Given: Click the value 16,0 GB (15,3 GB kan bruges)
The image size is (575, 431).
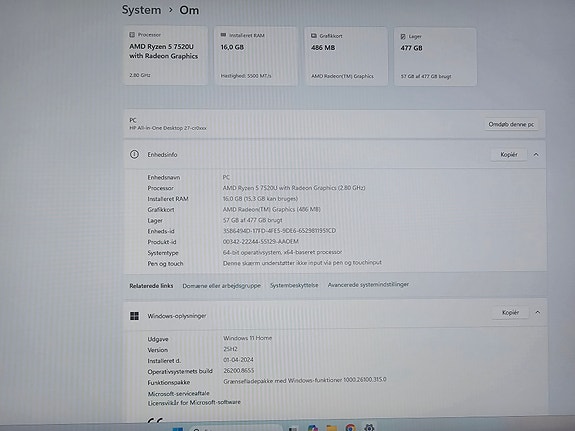Looking at the screenshot, I should point(260,198).
